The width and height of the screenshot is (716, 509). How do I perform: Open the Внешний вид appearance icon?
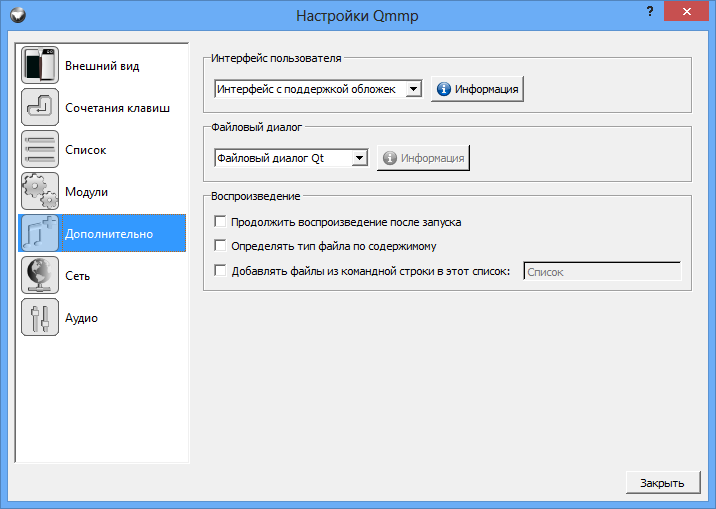(x=40, y=65)
